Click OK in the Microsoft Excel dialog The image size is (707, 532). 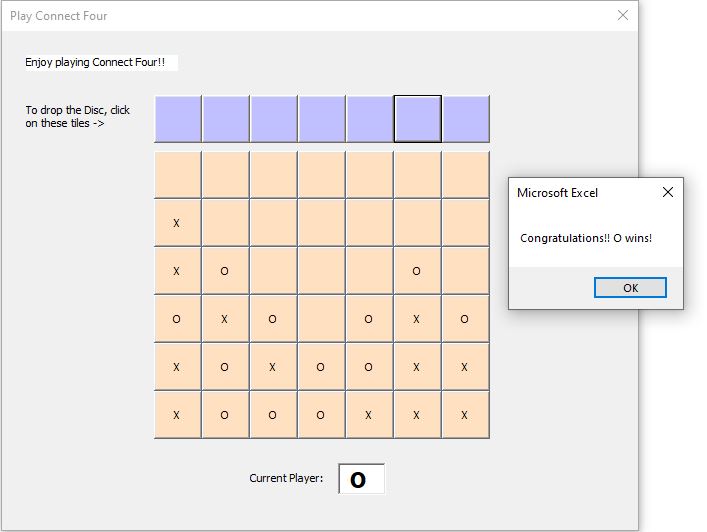630,288
